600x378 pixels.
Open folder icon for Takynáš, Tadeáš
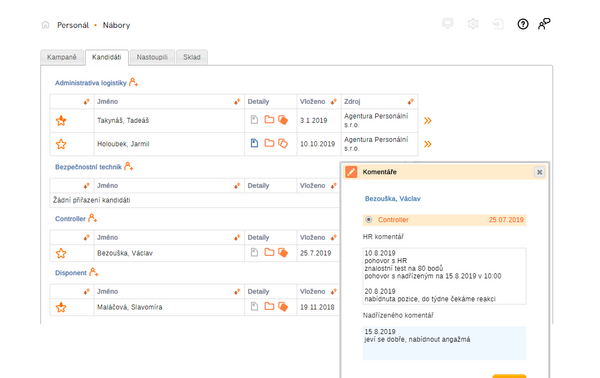pyautogui.click(x=269, y=119)
